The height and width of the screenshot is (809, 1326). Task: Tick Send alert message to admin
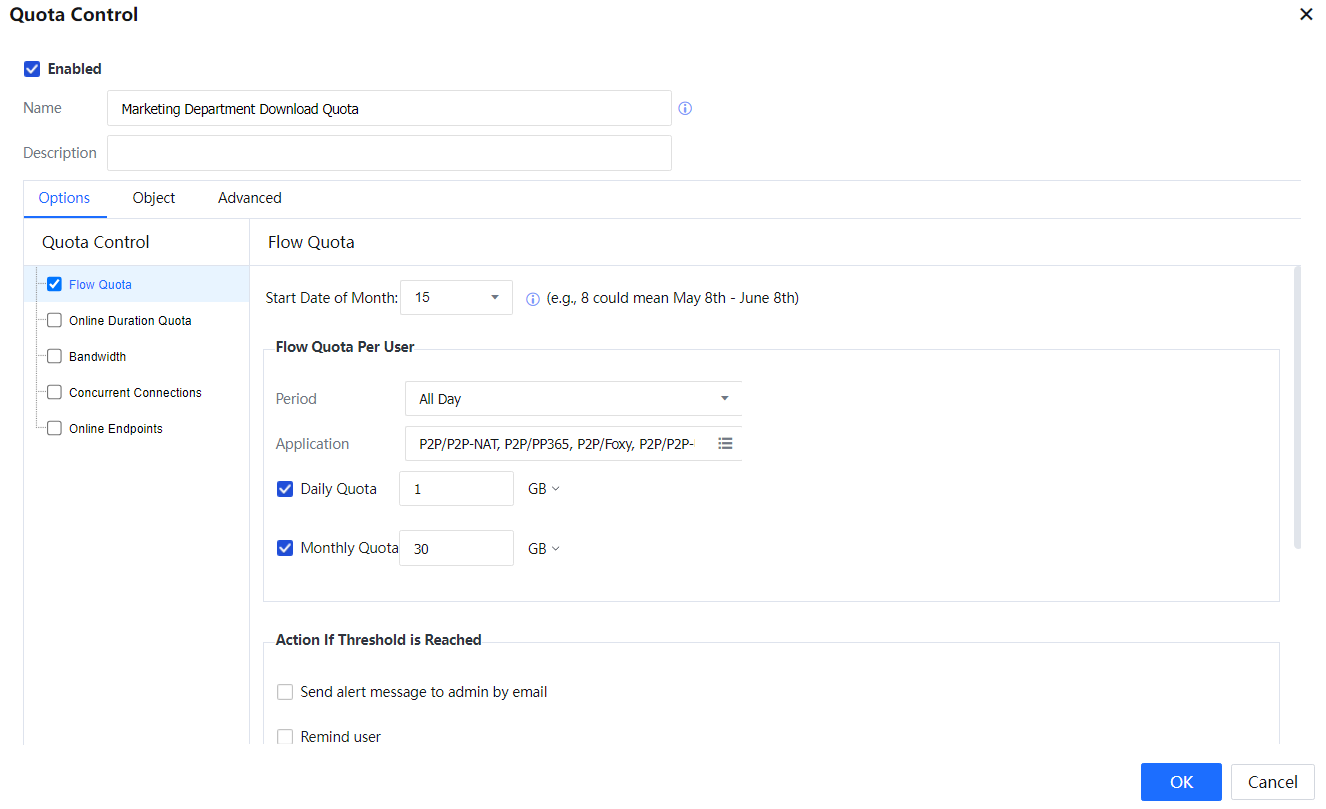click(285, 692)
